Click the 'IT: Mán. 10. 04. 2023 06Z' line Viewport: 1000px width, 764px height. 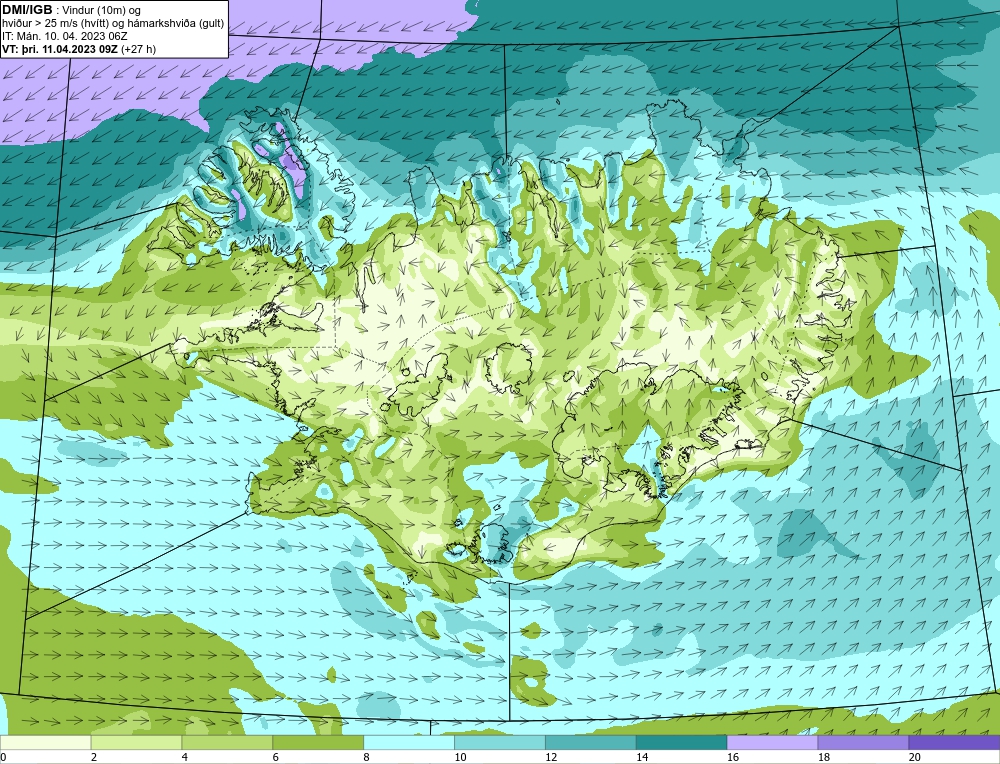pos(64,36)
